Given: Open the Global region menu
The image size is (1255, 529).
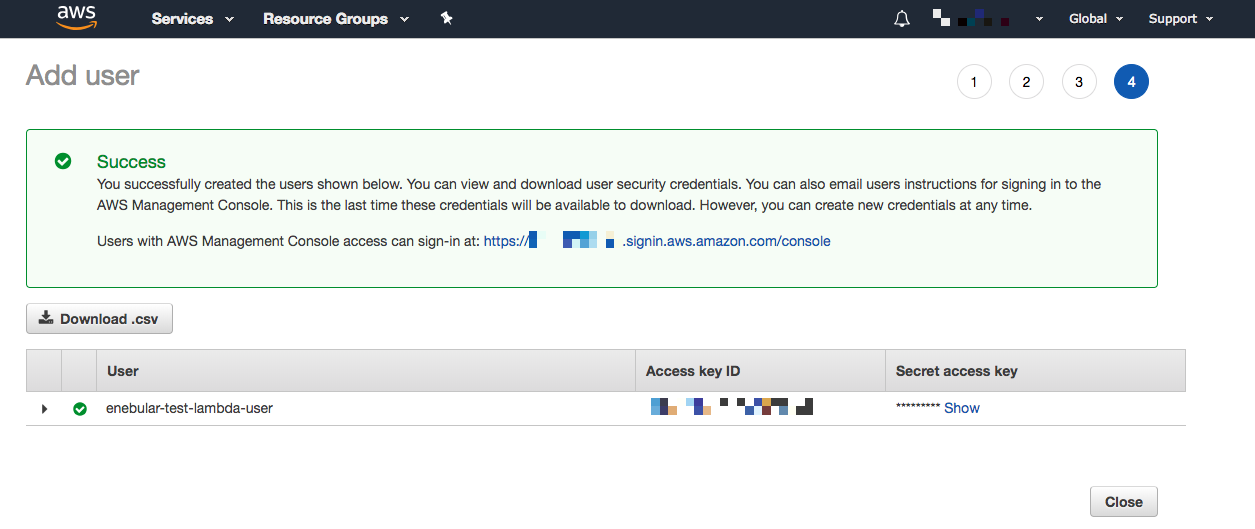Looking at the screenshot, I should [x=1095, y=19].
